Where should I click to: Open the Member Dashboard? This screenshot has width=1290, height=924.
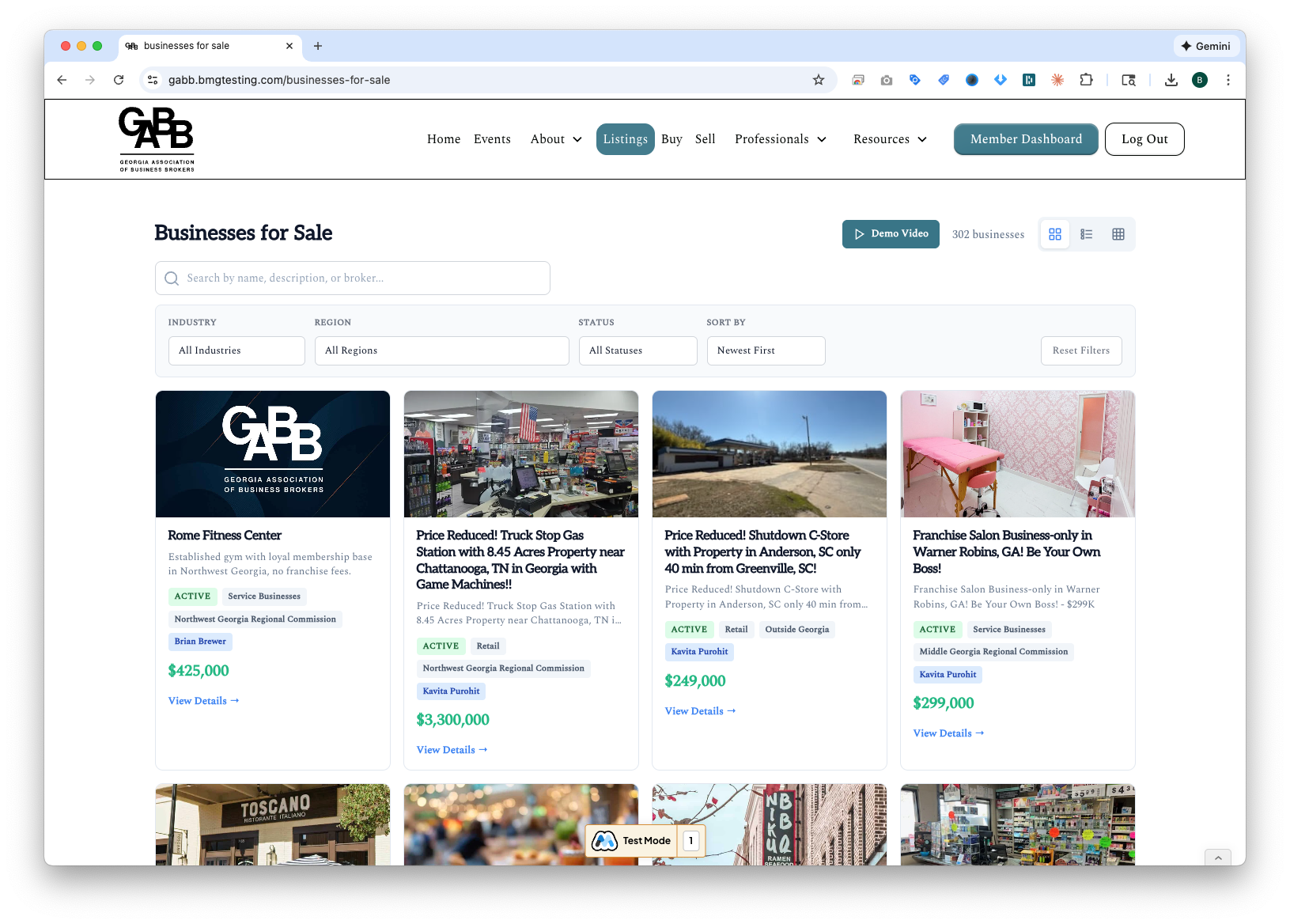click(x=1026, y=139)
